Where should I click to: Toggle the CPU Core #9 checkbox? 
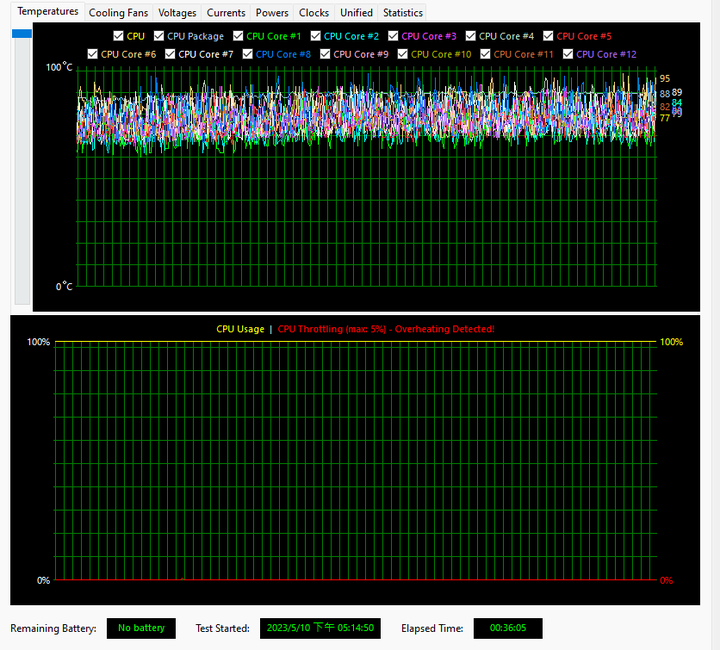pos(325,54)
